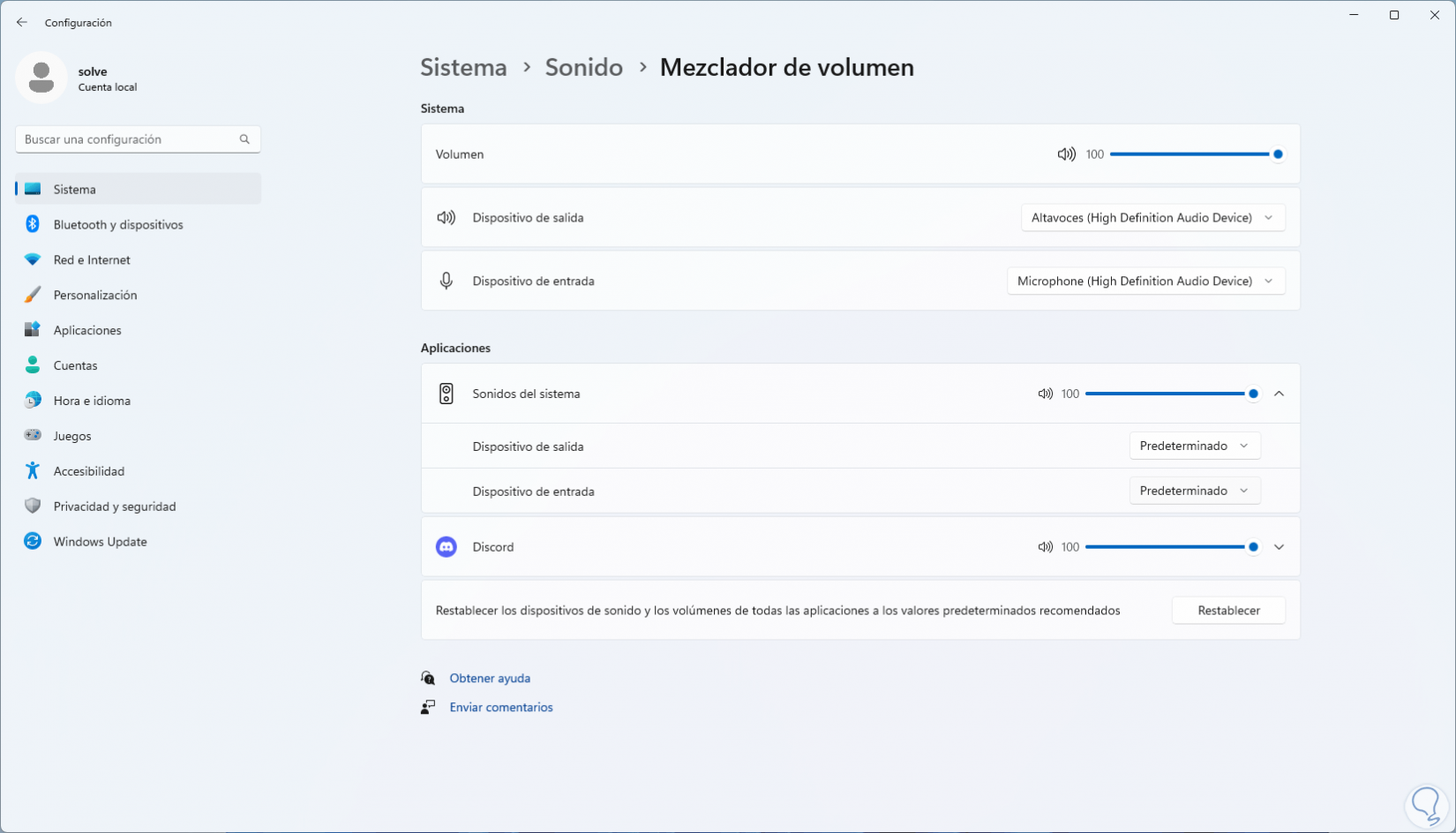This screenshot has height=833, width=1456.
Task: Open the Microphone input device dropdown
Action: tap(1145, 281)
